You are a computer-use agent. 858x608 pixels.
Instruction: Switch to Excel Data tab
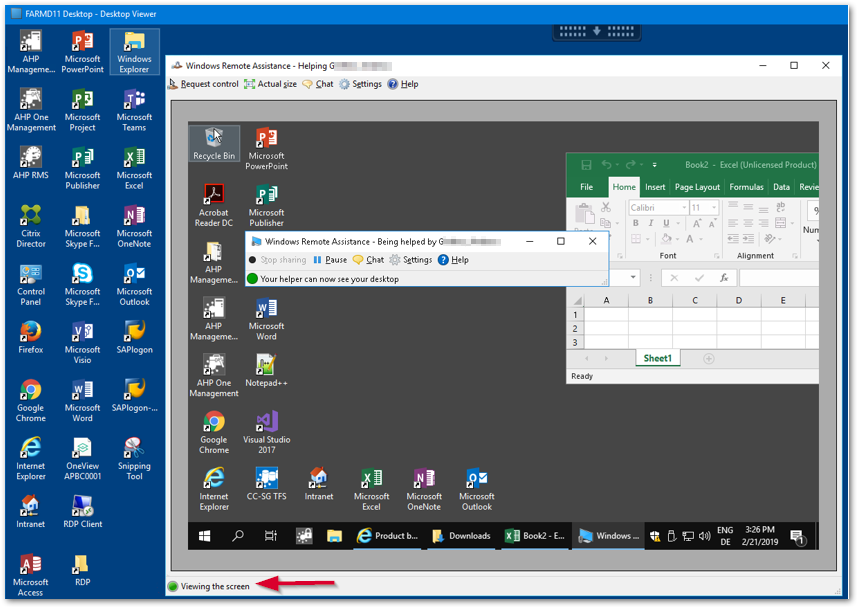pyautogui.click(x=781, y=187)
